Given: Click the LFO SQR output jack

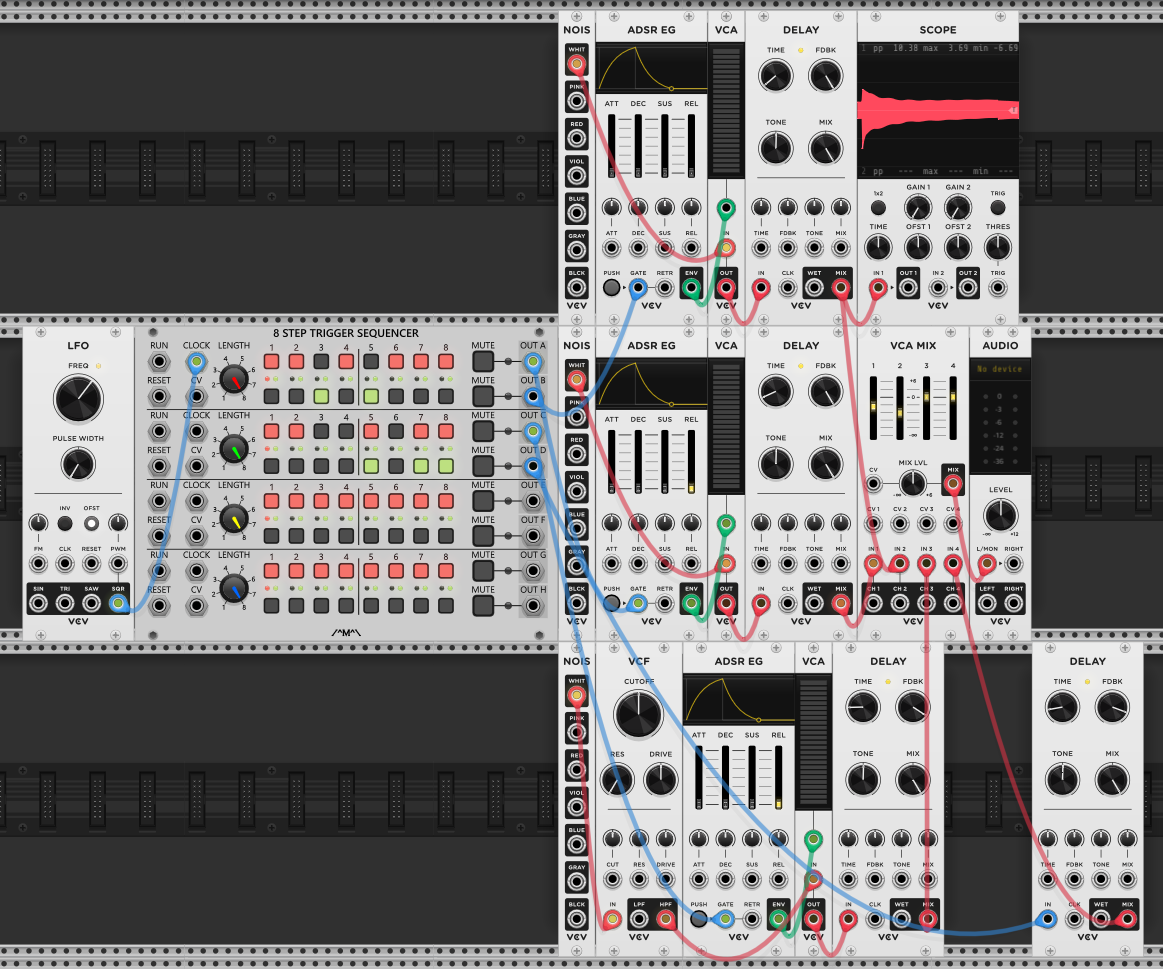Looking at the screenshot, I should [x=118, y=604].
